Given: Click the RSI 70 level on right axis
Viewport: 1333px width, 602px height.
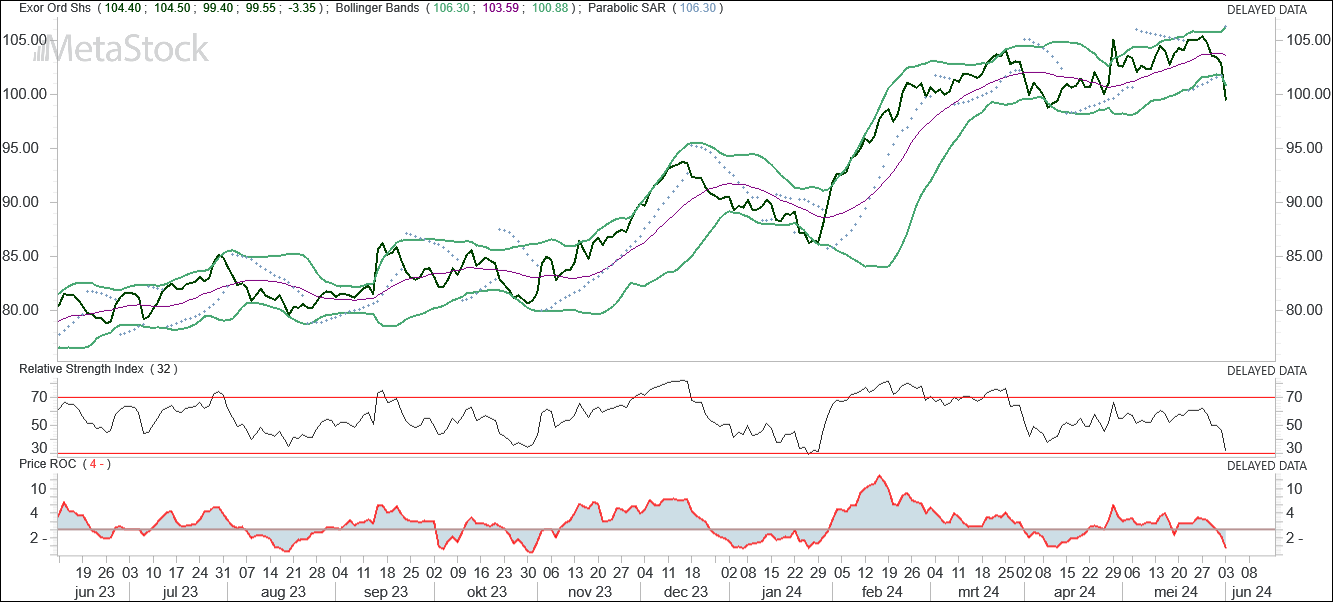Looking at the screenshot, I should pyautogui.click(x=1291, y=397).
